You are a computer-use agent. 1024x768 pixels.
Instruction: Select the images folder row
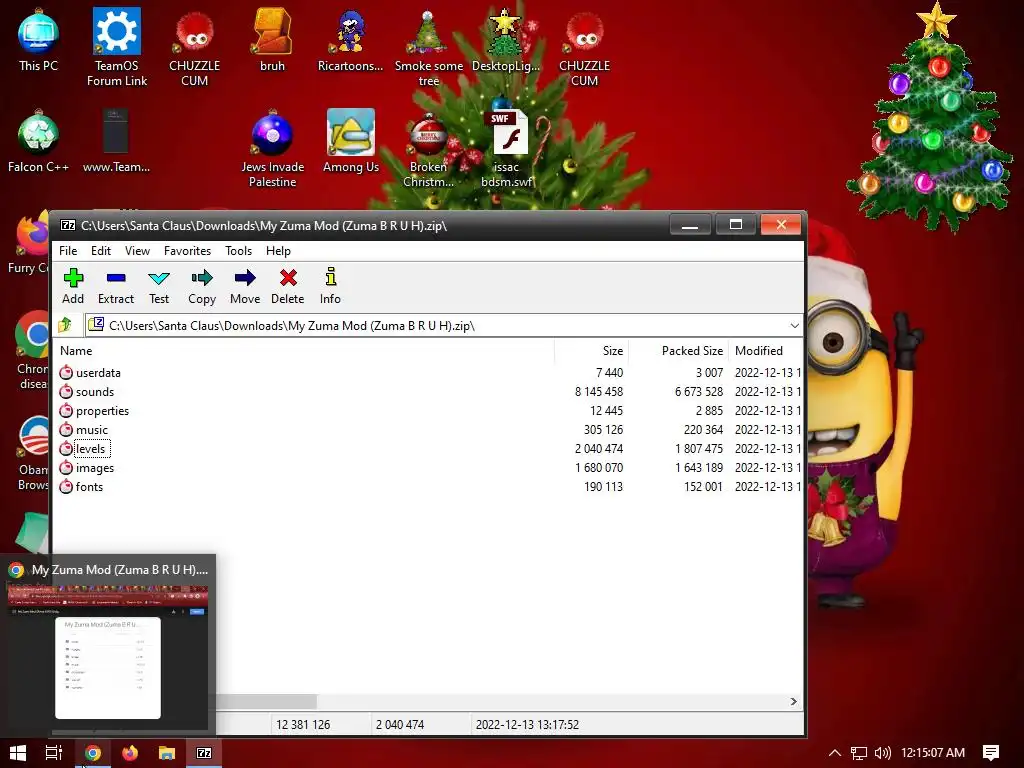(x=428, y=468)
